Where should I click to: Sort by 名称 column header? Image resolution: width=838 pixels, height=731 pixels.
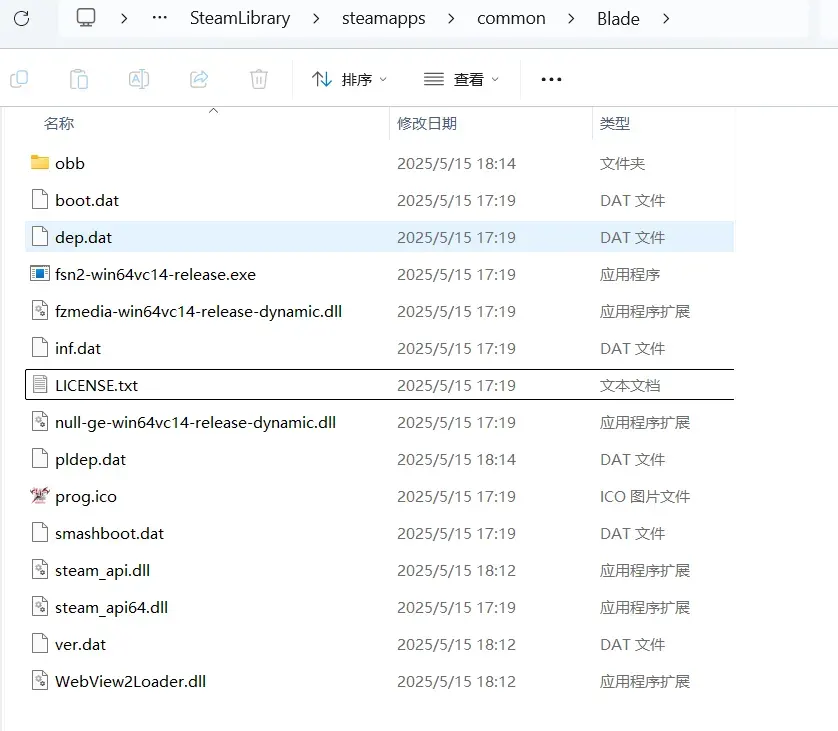[59, 123]
